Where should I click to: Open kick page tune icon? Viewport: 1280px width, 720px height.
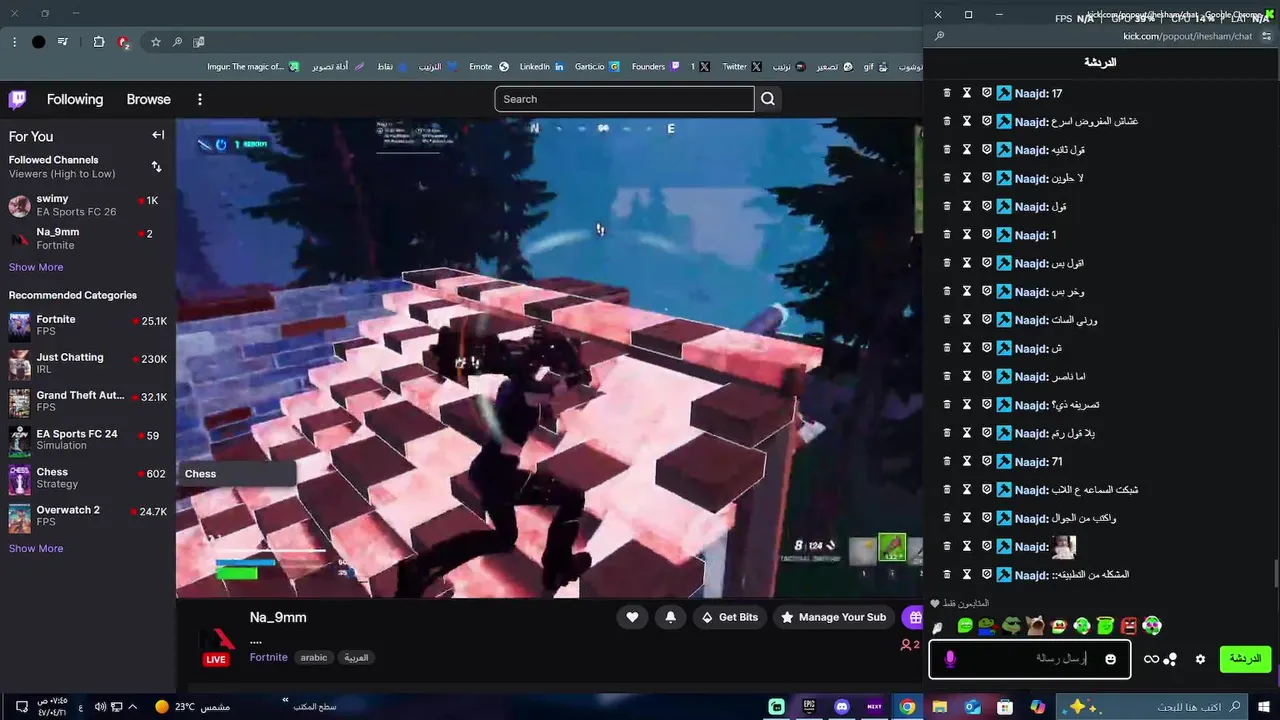click(1266, 36)
